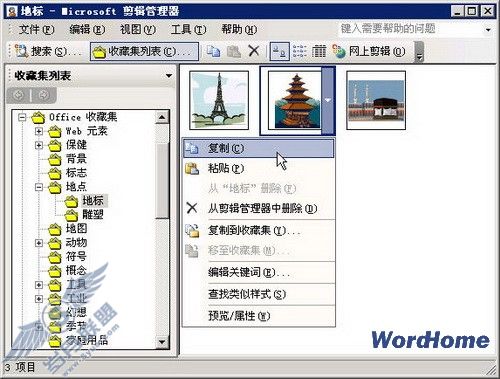The width and height of the screenshot is (500, 379).
Task: Select the Web 元素 folder
Action: [x=78, y=131]
